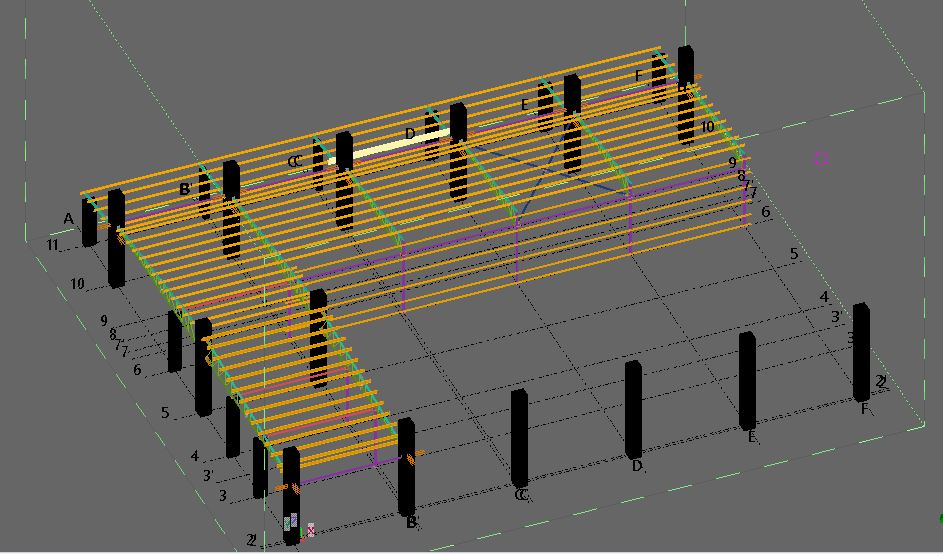Screen dimensions: 943x554
Task: Click grid label E below the front column
Action: click(x=751, y=437)
